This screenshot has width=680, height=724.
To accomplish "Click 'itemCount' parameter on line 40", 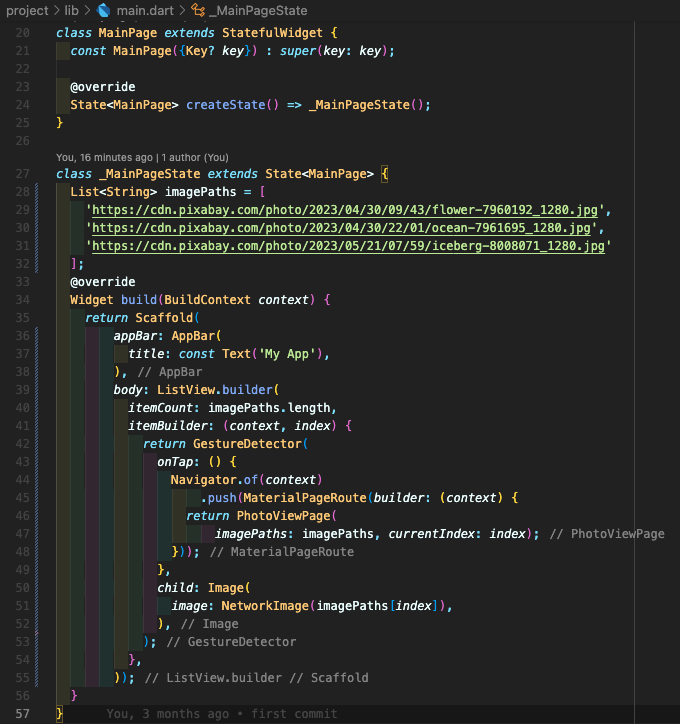I will click(161, 408).
